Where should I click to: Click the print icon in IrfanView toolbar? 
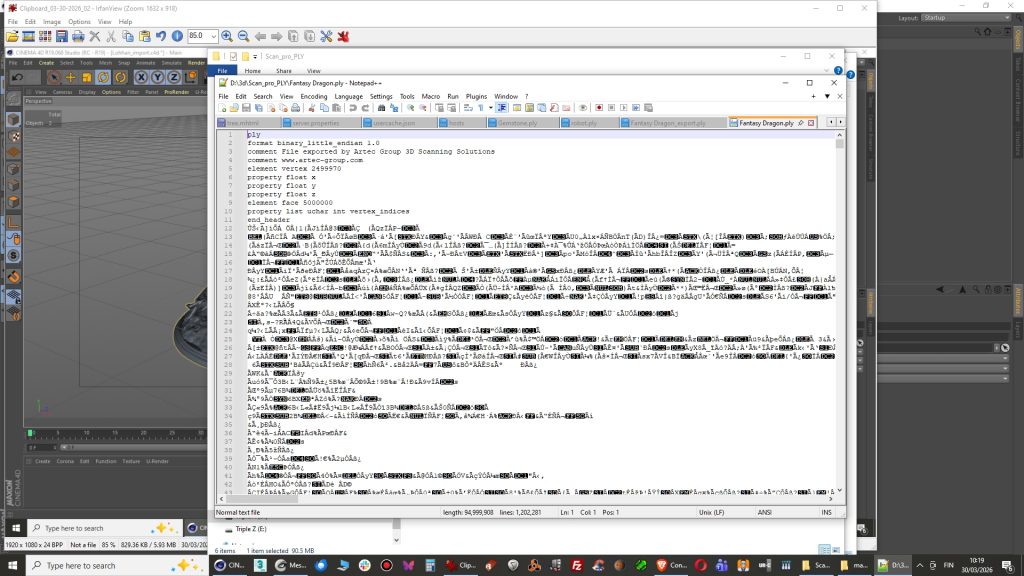click(x=79, y=35)
